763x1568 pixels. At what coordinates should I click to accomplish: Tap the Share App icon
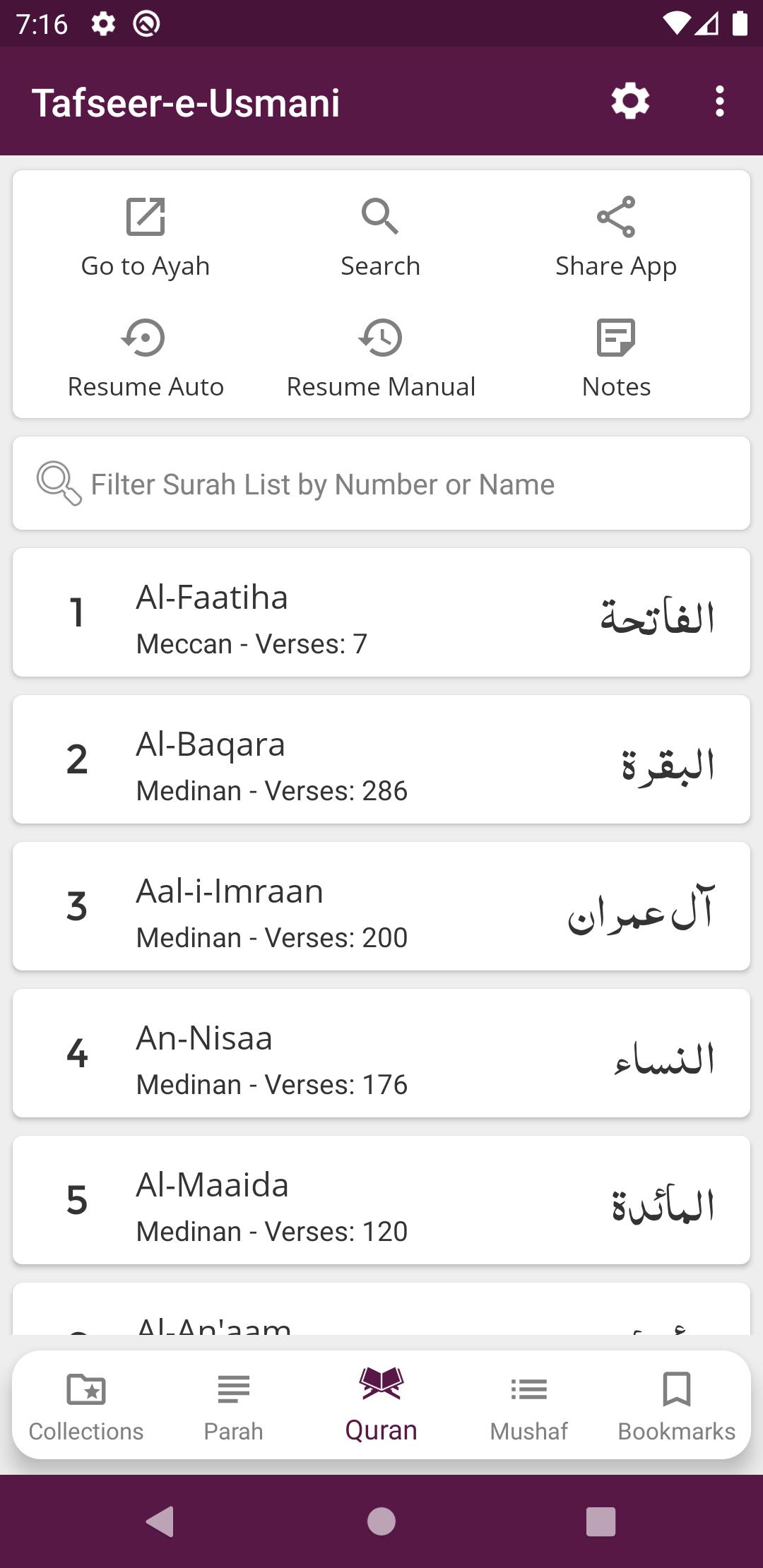pyautogui.click(x=615, y=217)
